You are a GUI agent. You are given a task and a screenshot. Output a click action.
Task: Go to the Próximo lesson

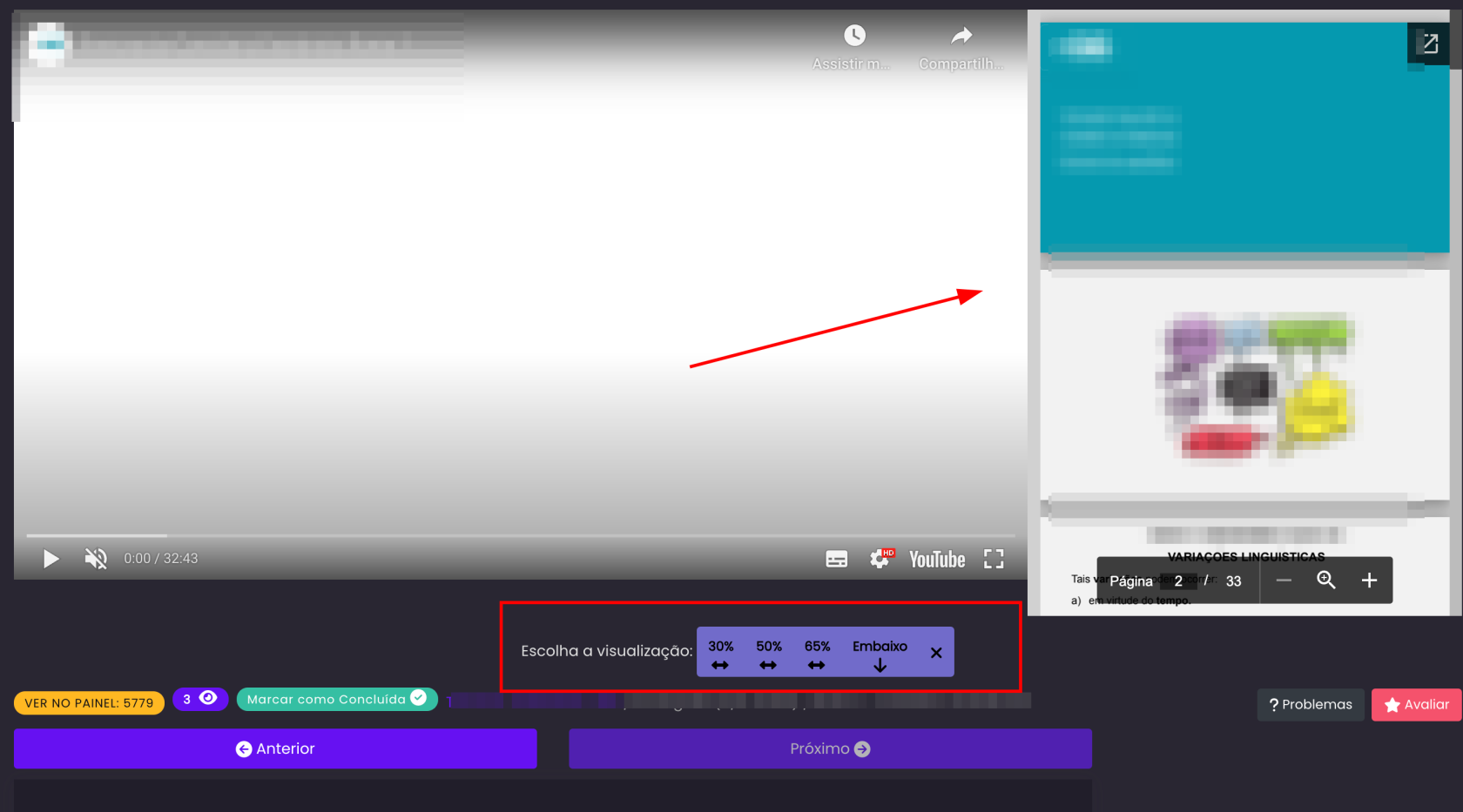click(x=830, y=748)
